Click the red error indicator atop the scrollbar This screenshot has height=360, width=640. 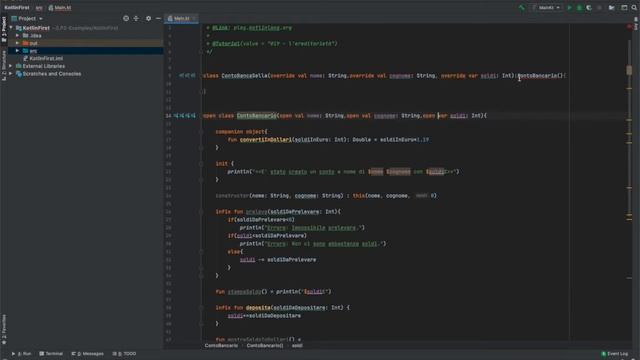pyautogui.click(x=629, y=27)
